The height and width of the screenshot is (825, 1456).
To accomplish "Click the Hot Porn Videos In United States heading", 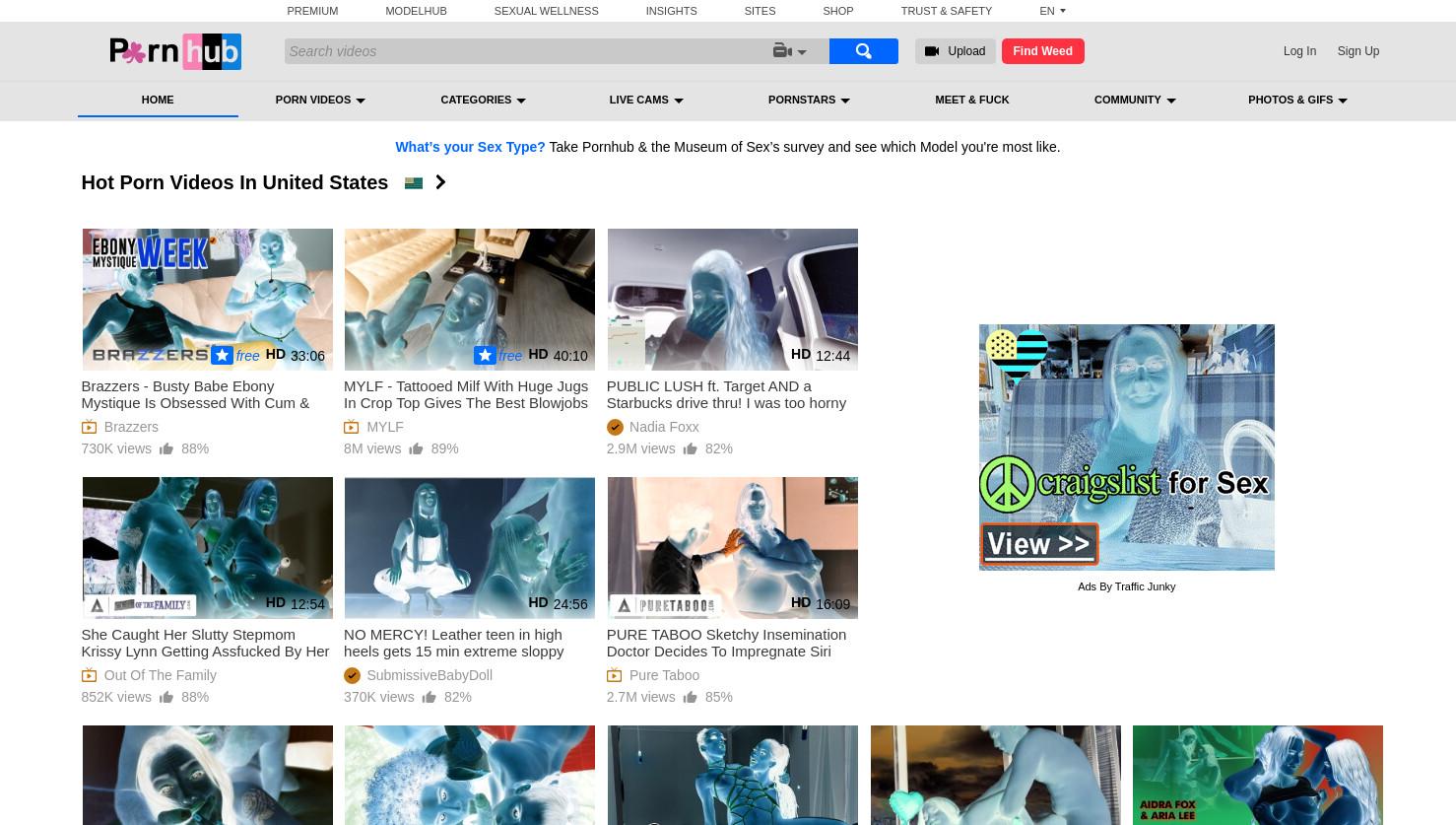I will (x=234, y=182).
